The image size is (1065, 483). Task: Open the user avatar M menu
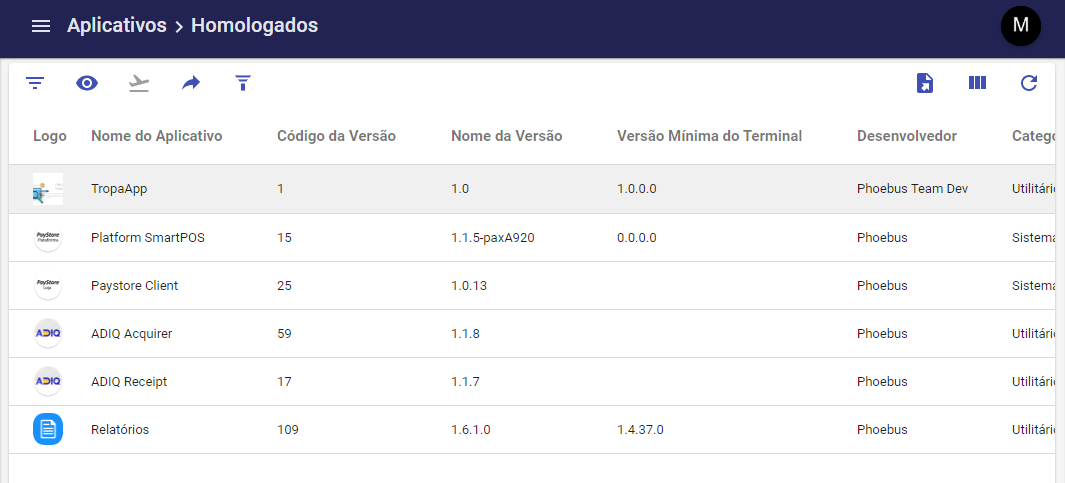click(1020, 26)
